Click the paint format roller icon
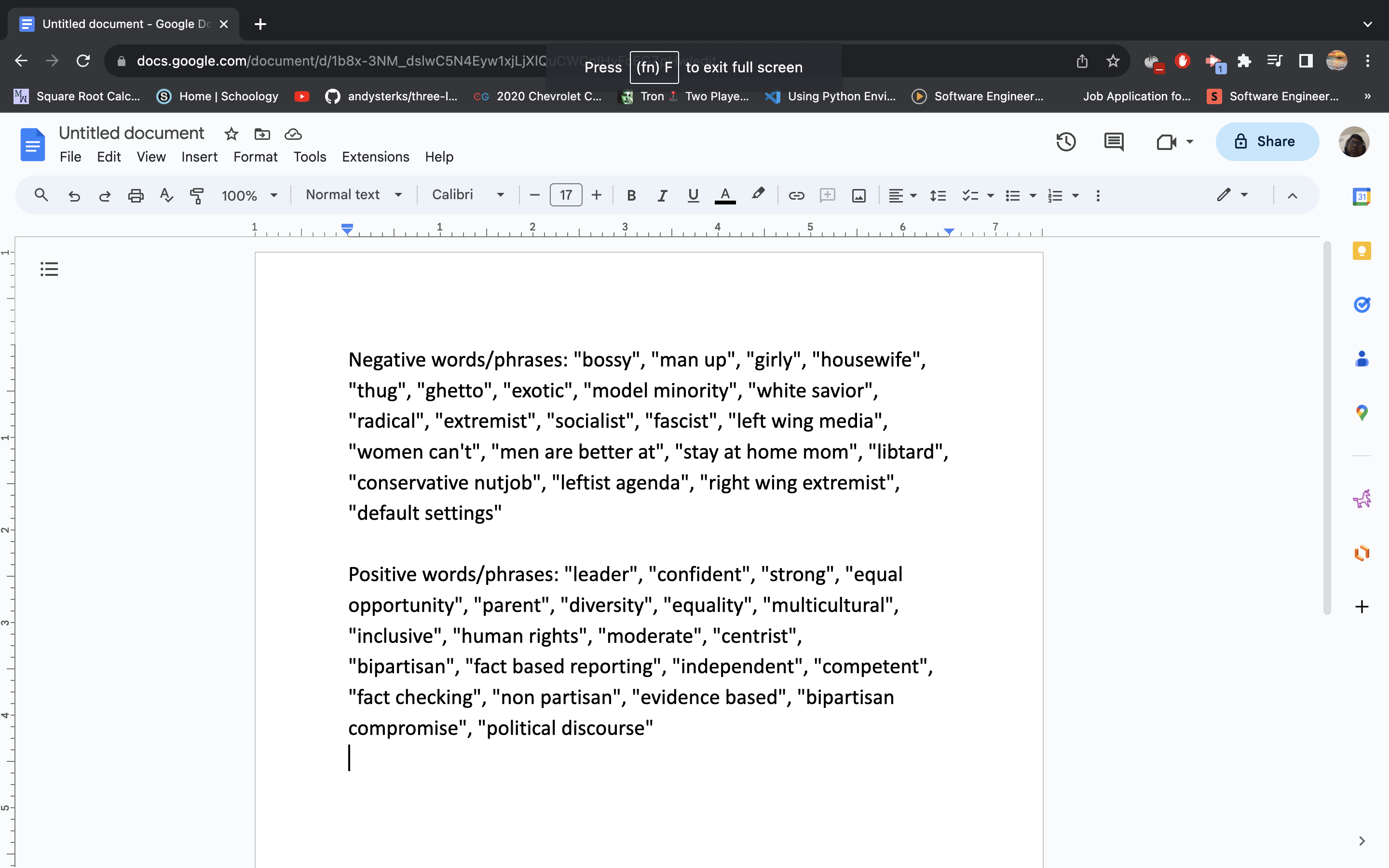 coord(197,195)
